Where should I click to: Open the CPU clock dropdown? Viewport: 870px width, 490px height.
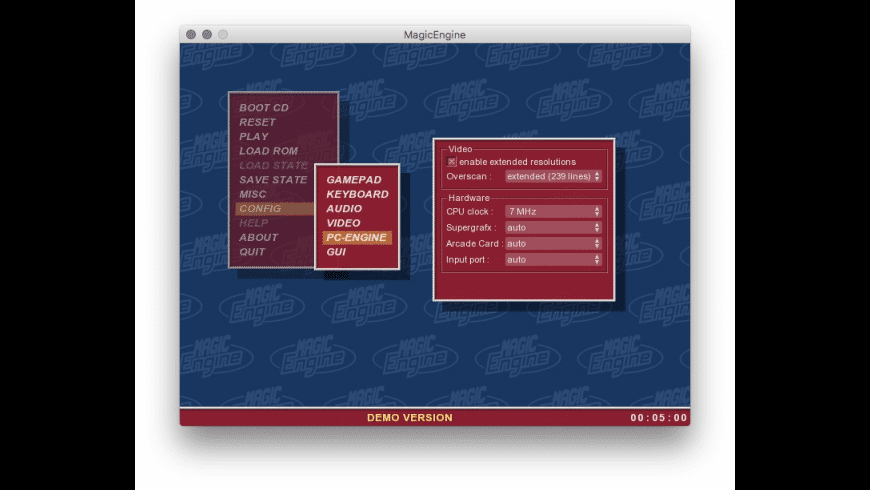tap(553, 211)
